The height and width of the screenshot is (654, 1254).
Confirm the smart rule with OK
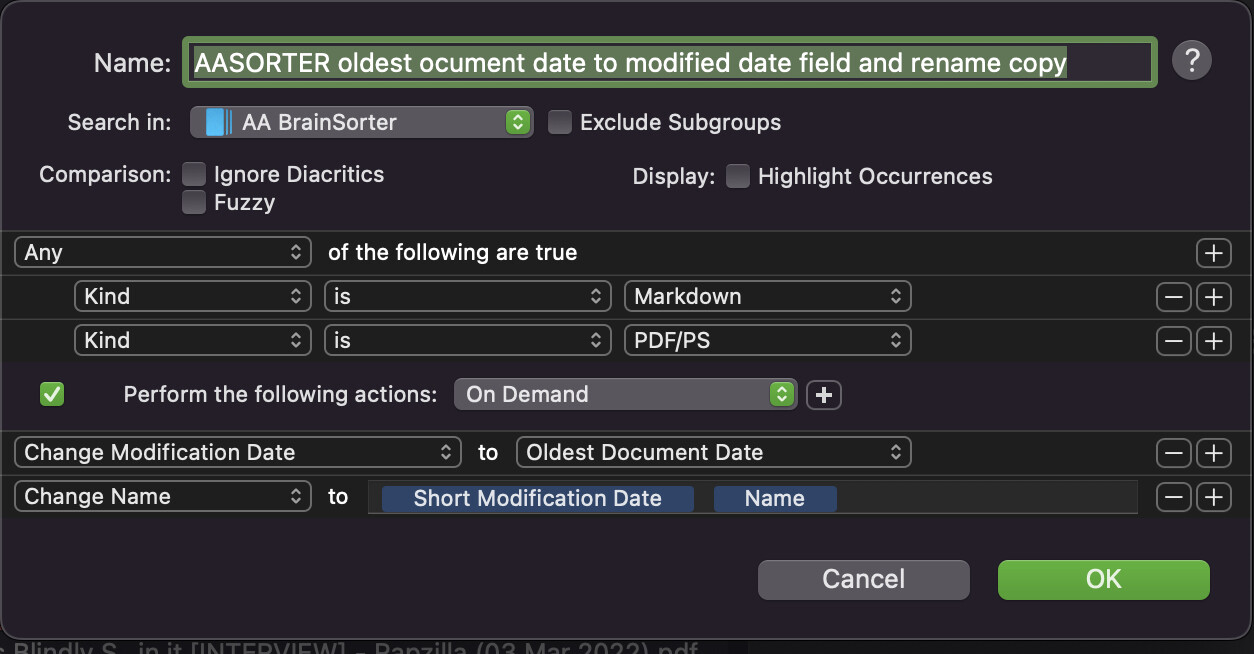(1103, 579)
